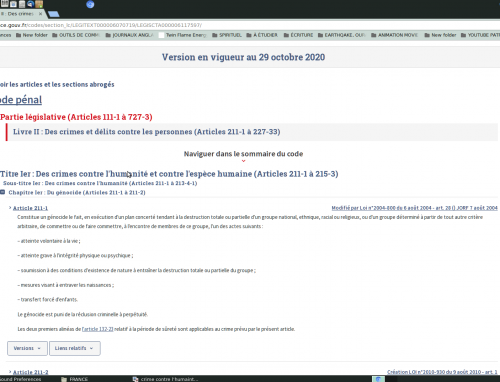This screenshot has width=500, height=382.
Task: Open 'ANIMATION MOVIE' bookmark folder
Action: [x=394, y=35]
